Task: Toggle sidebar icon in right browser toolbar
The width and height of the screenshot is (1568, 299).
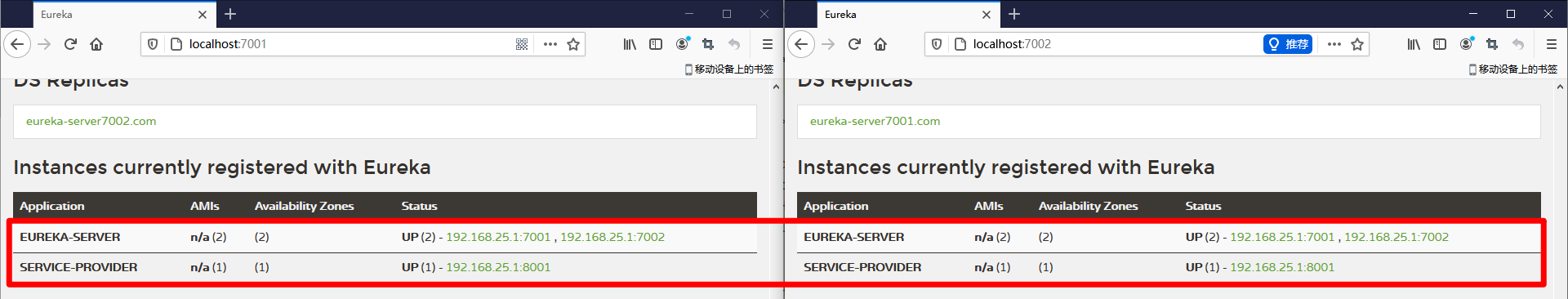Action: point(1440,44)
